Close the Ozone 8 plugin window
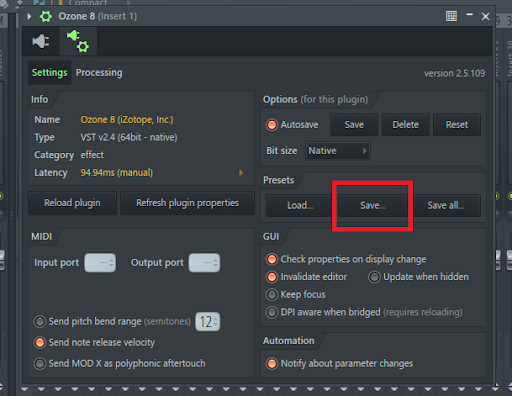512x396 pixels. [485, 16]
